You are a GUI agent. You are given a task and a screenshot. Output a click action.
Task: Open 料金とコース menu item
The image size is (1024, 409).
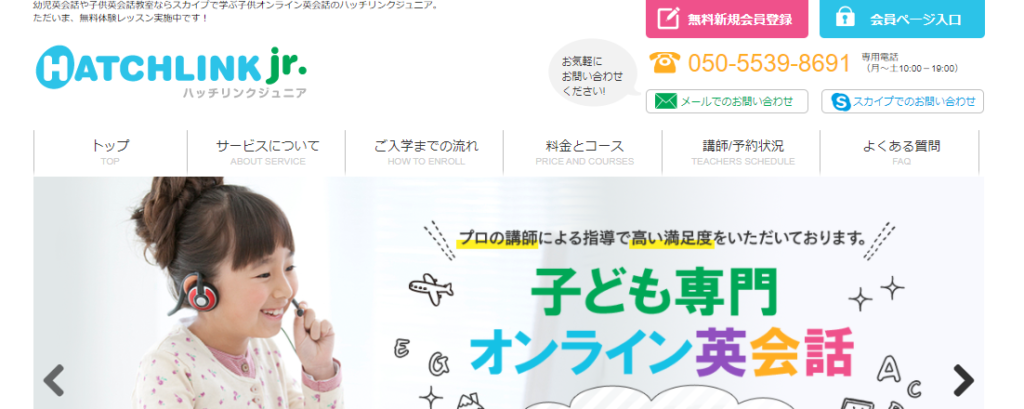(584, 152)
